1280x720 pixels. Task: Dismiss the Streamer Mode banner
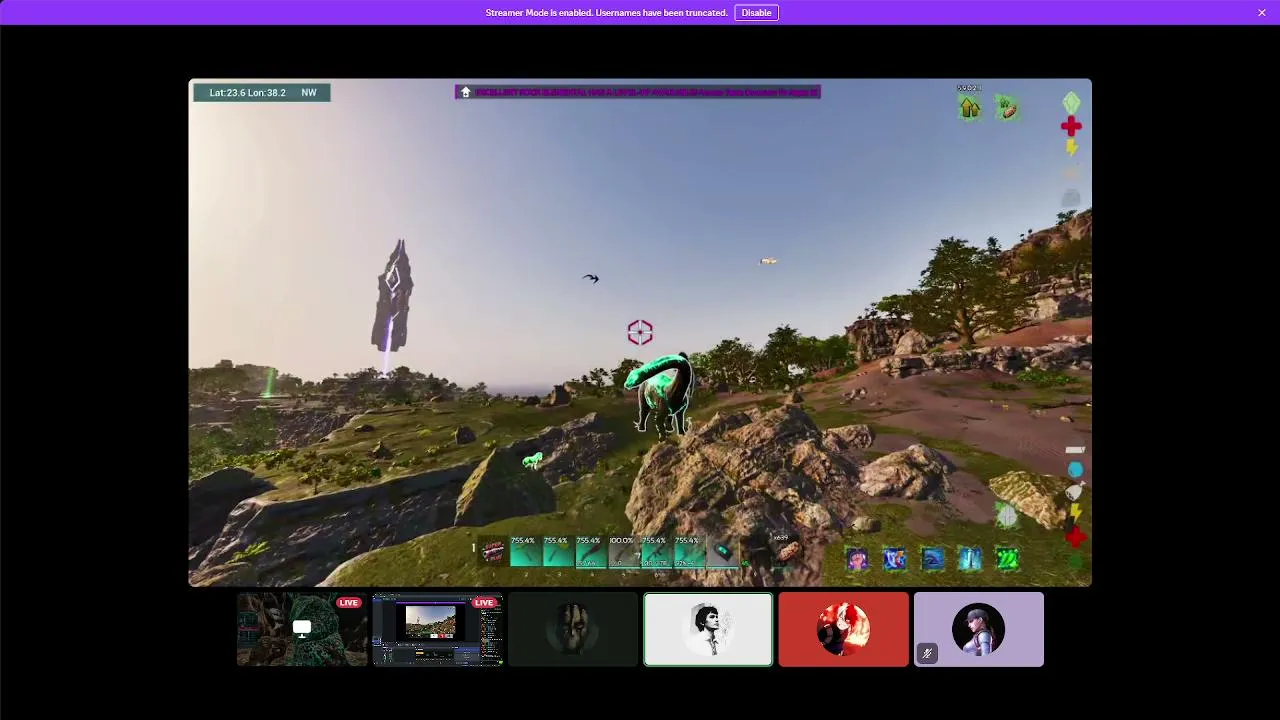(x=1262, y=13)
